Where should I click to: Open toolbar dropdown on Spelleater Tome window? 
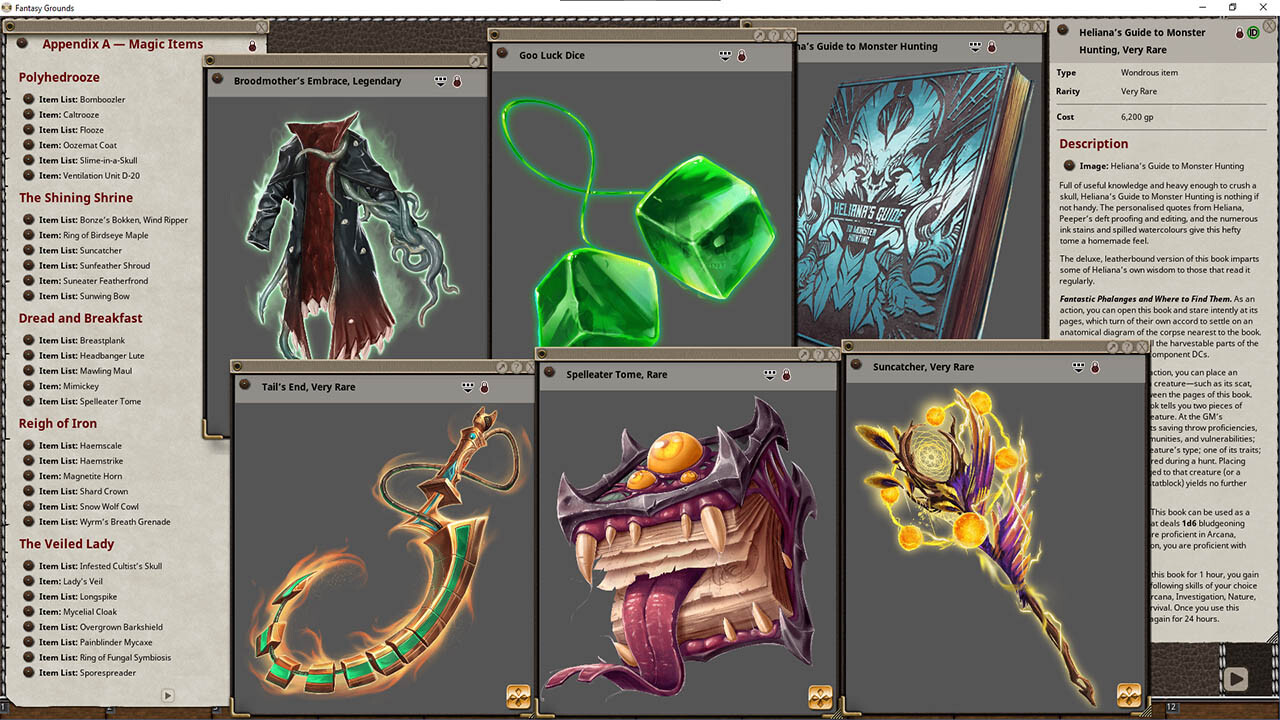tap(769, 374)
